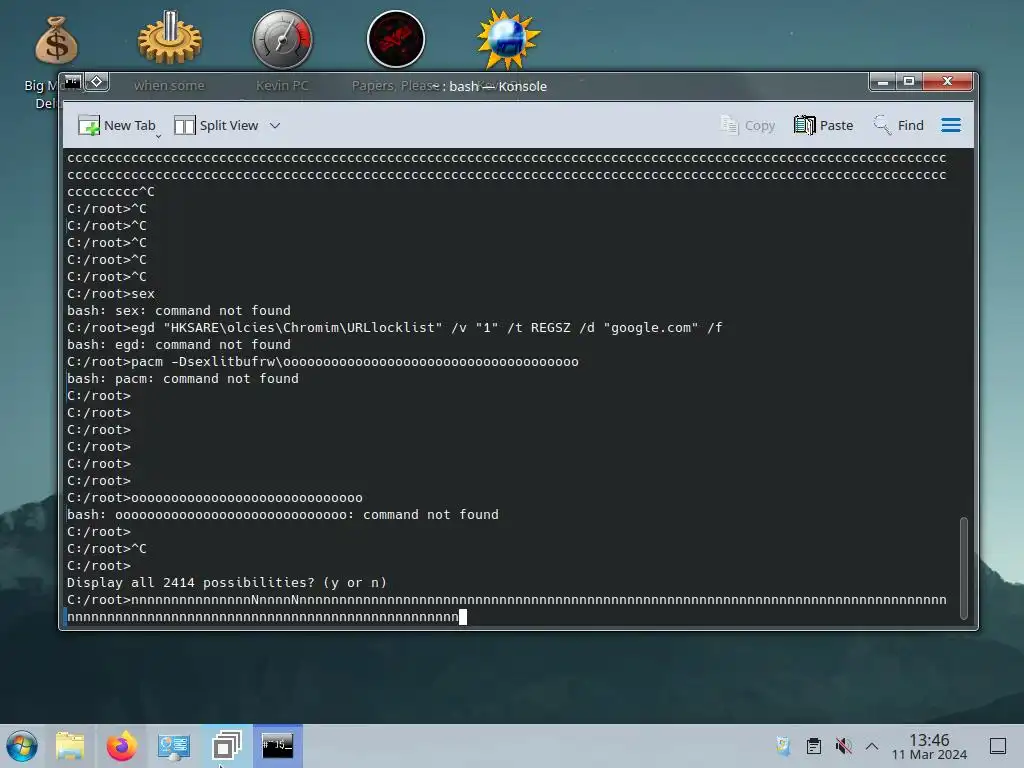Image resolution: width=1024 pixels, height=768 pixels.
Task: Paste clipboard using Paste toolbar button
Action: click(824, 125)
